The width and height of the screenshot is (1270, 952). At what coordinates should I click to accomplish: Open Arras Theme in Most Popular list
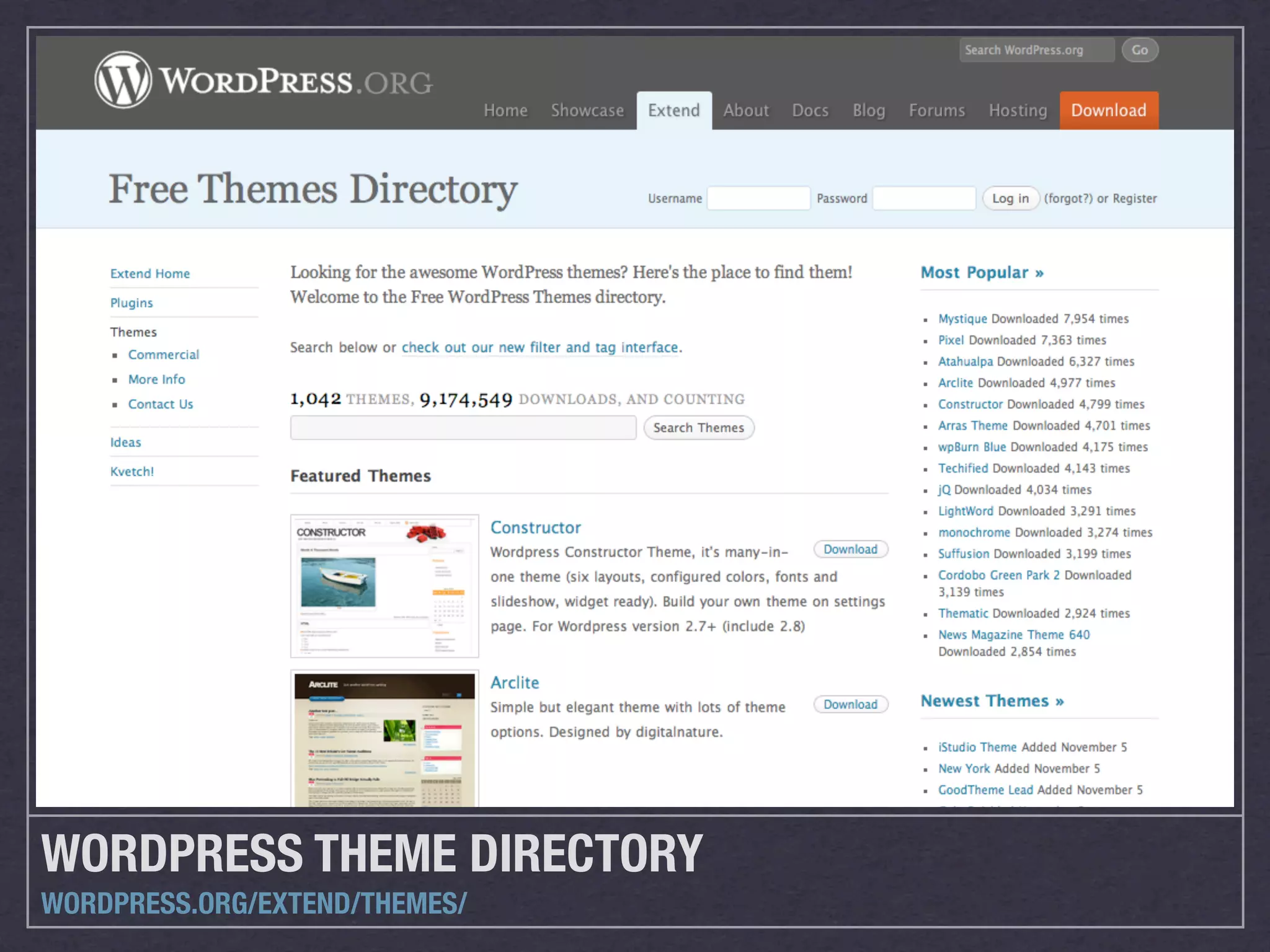pos(973,425)
